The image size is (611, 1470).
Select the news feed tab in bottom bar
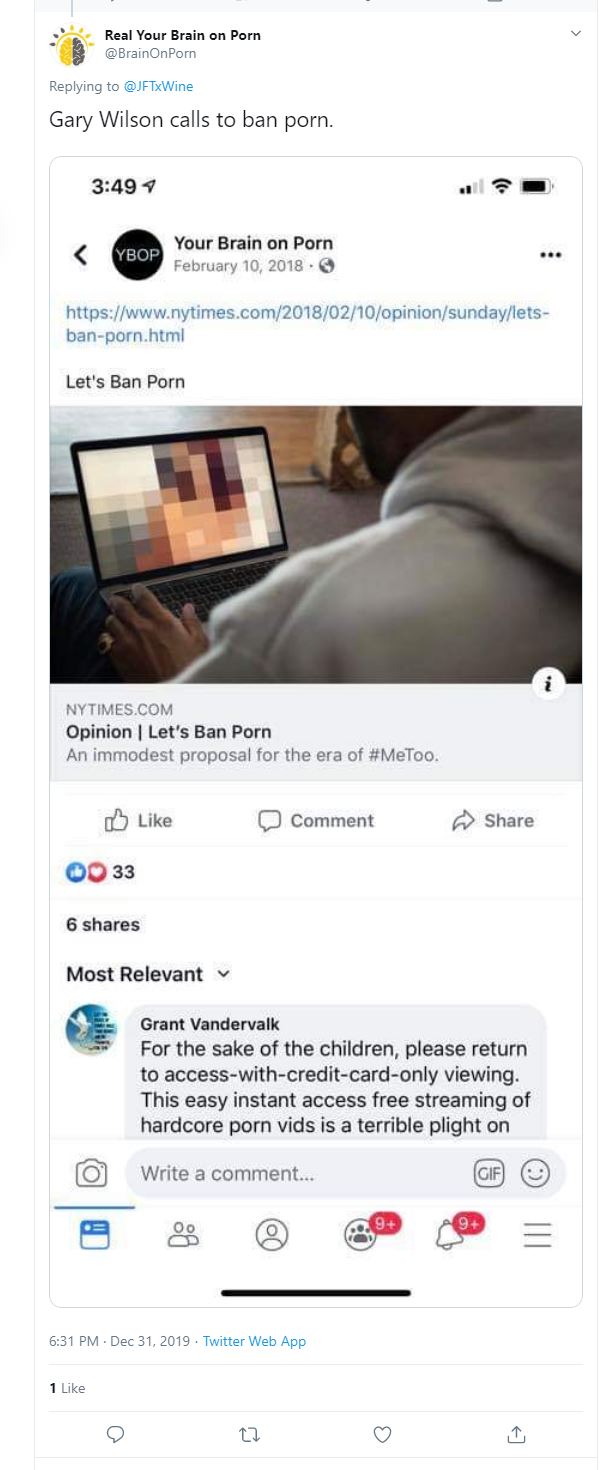pos(94,1234)
